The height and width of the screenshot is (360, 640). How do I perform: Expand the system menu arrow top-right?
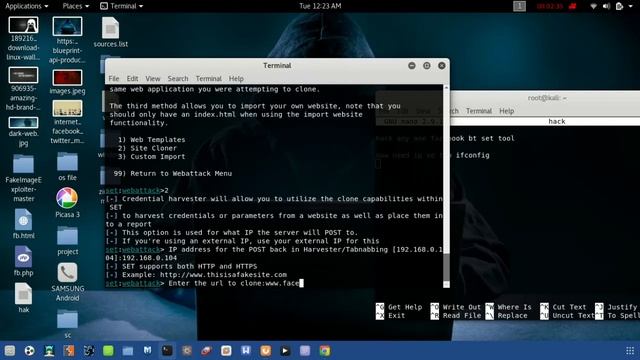click(x=632, y=6)
